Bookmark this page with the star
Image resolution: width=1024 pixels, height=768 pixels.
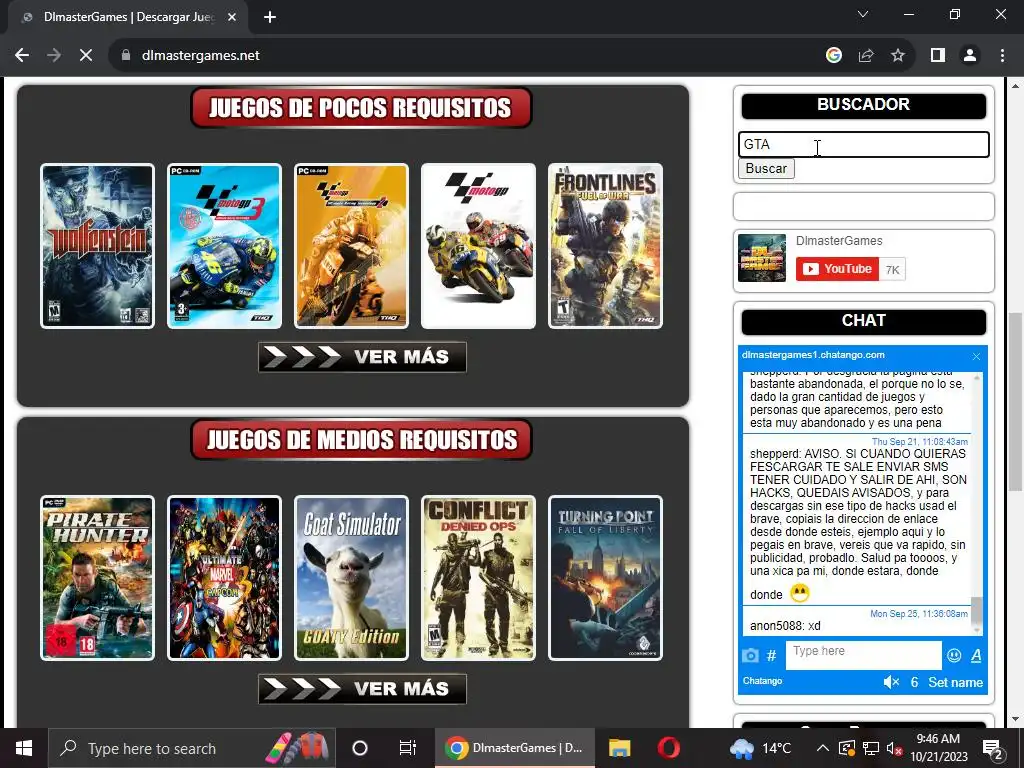tap(898, 56)
